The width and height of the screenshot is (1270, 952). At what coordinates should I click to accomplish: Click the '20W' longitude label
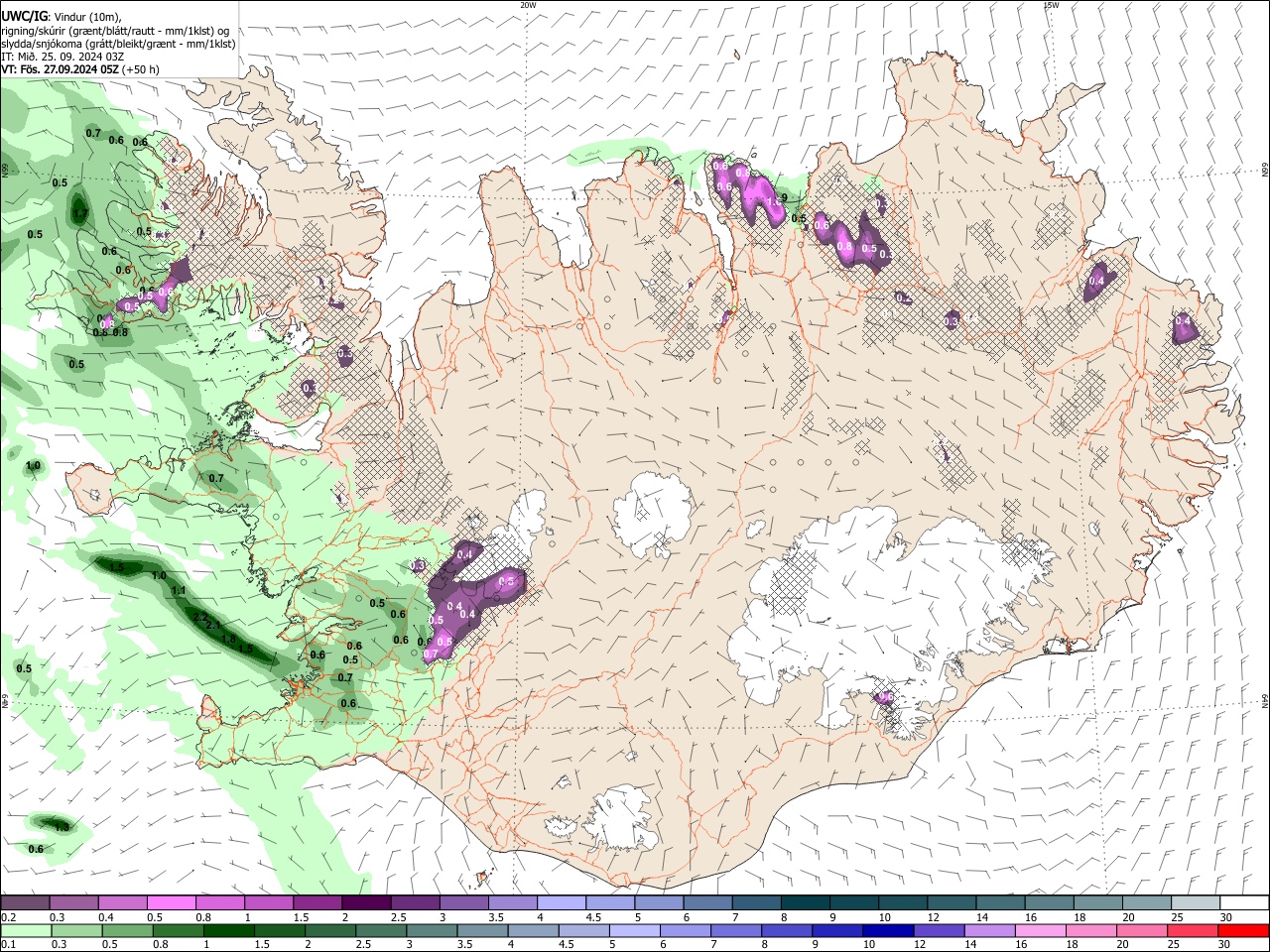click(529, 5)
